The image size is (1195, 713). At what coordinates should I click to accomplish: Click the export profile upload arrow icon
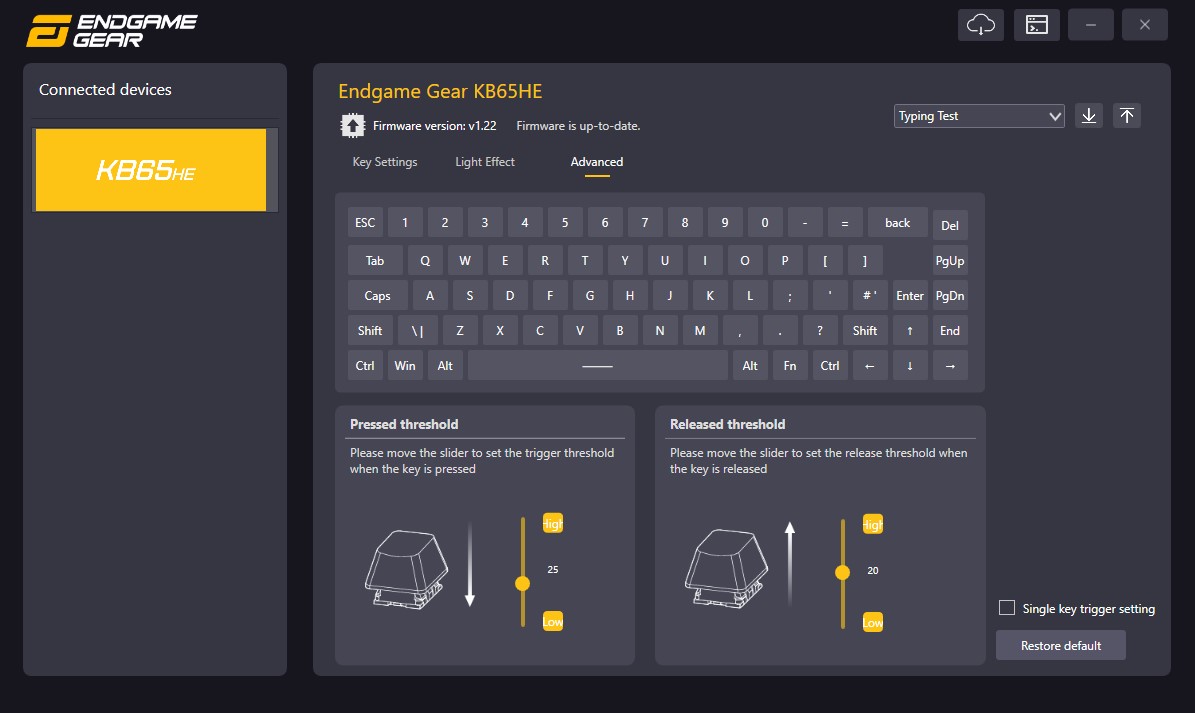(1126, 116)
